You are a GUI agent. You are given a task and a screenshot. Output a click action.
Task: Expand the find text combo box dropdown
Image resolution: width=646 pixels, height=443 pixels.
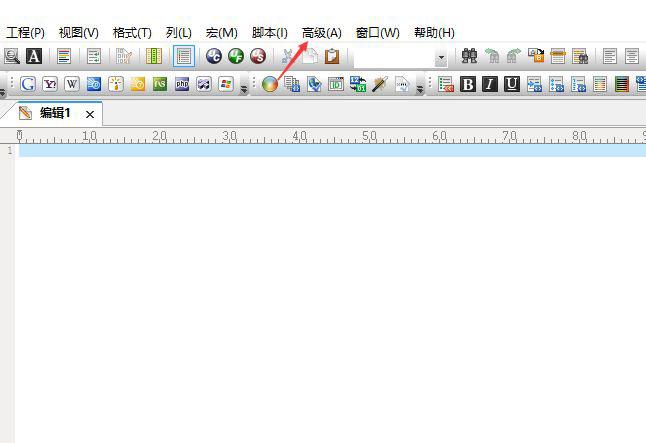coord(441,58)
